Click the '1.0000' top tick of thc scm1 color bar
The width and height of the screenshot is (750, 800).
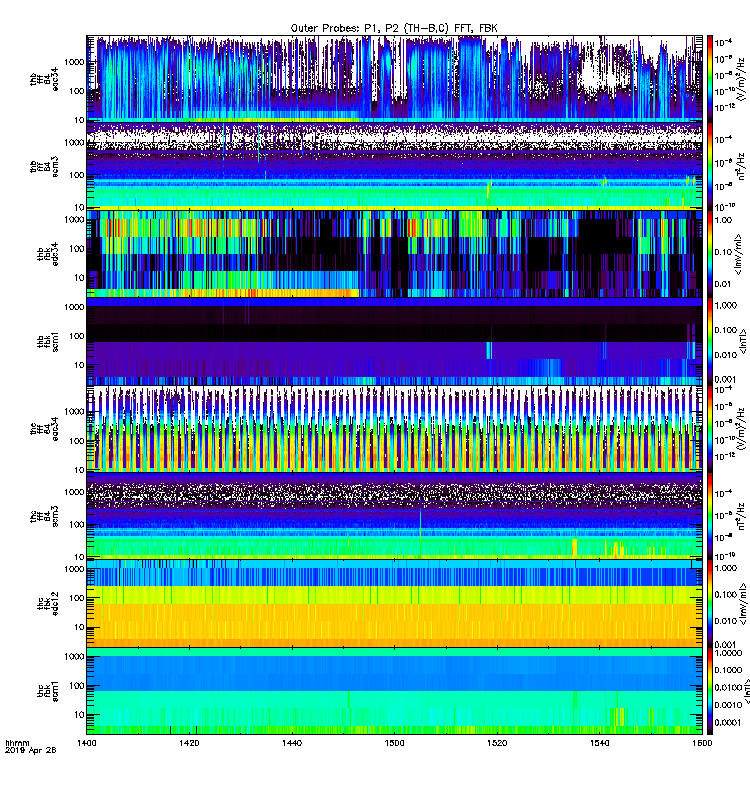click(728, 653)
